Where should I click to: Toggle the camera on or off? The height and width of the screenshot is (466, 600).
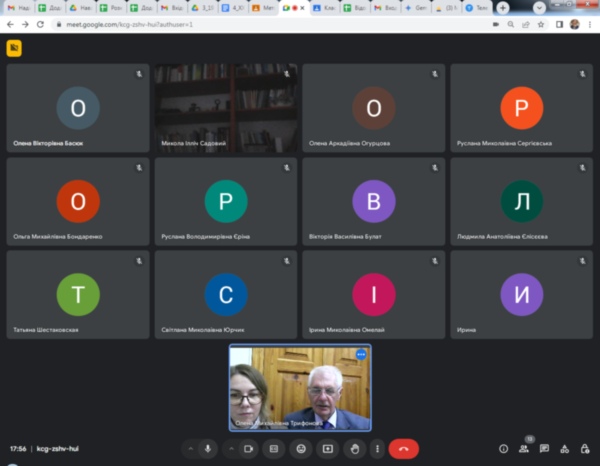coord(246,449)
